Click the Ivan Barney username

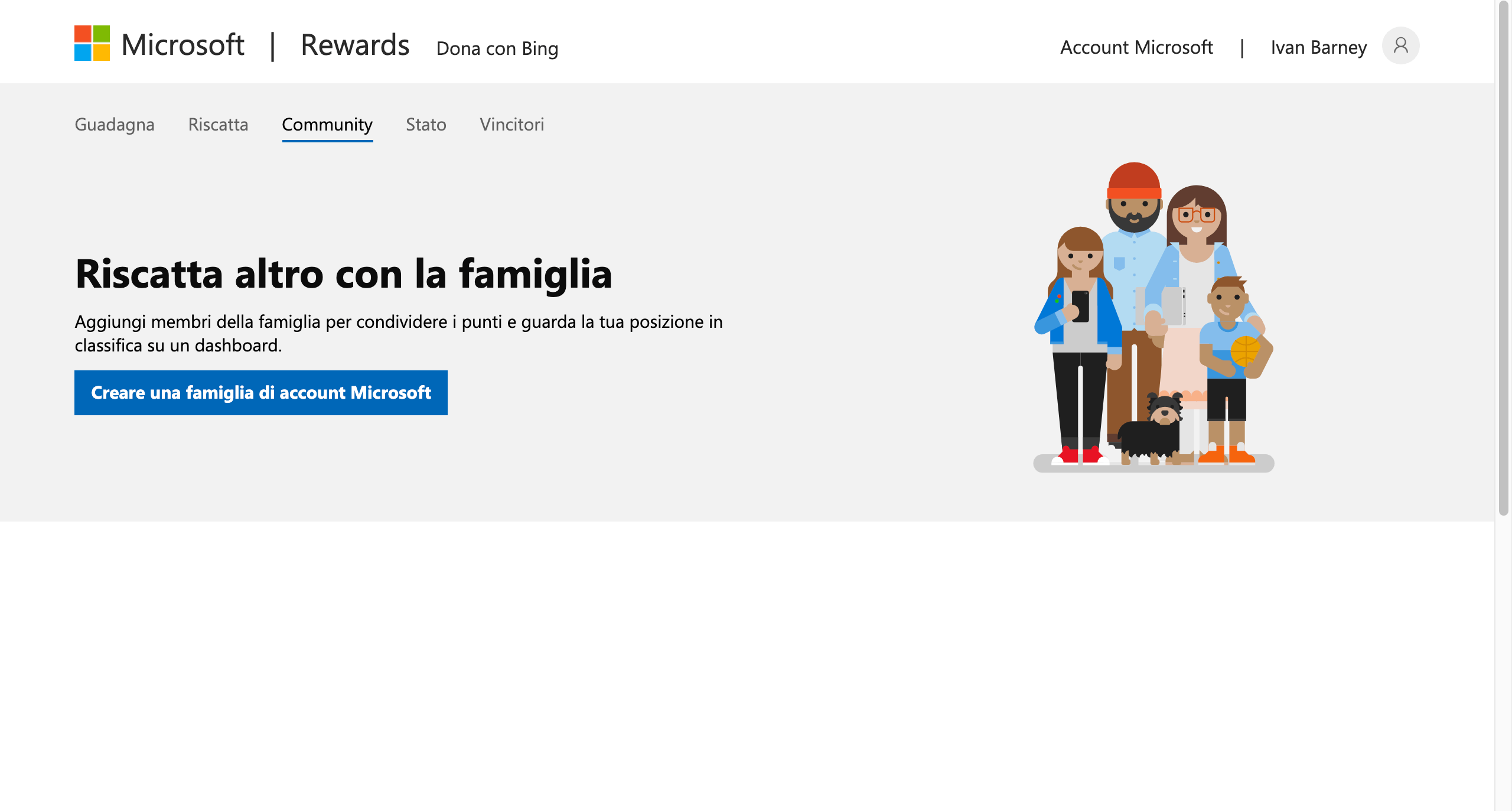pyautogui.click(x=1318, y=47)
